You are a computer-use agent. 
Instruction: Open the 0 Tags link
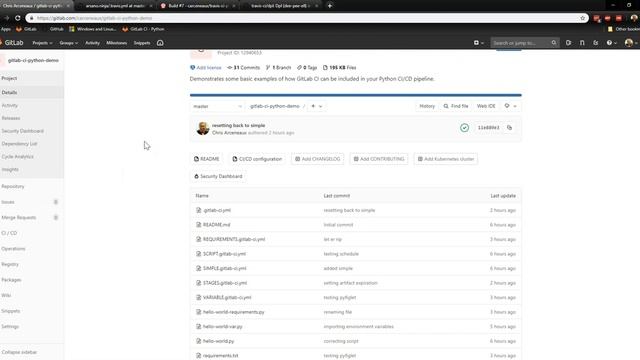(307, 68)
